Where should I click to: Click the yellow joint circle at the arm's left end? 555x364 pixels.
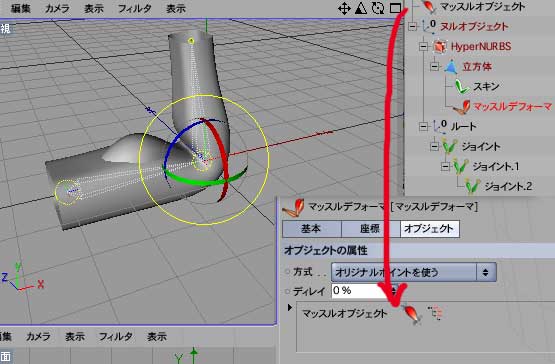[x=67, y=192]
